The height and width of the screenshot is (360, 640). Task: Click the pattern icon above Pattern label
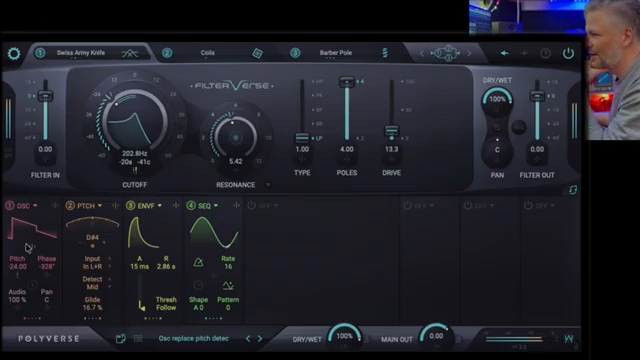click(228, 285)
